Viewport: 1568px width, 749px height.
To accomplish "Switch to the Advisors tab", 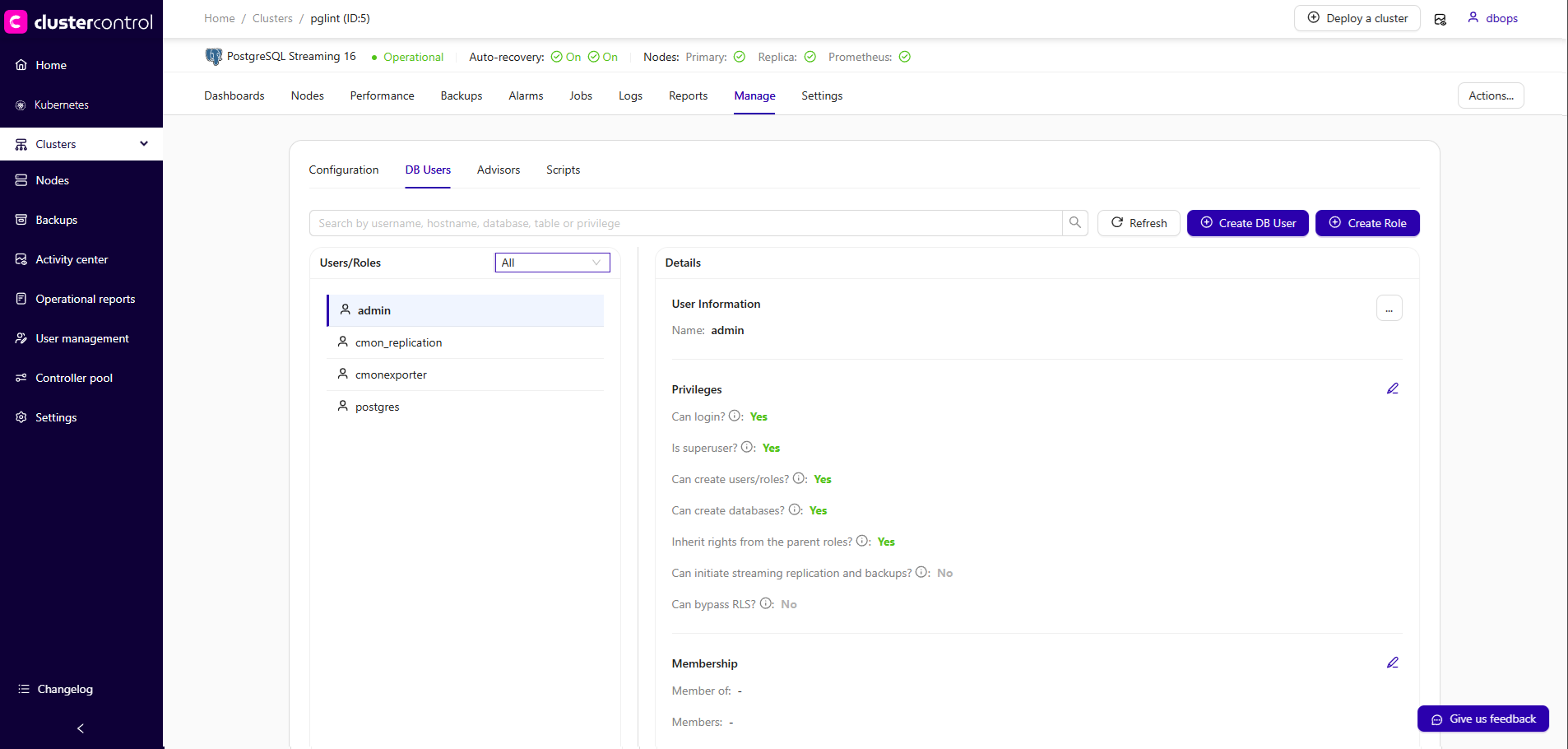I will tap(498, 170).
